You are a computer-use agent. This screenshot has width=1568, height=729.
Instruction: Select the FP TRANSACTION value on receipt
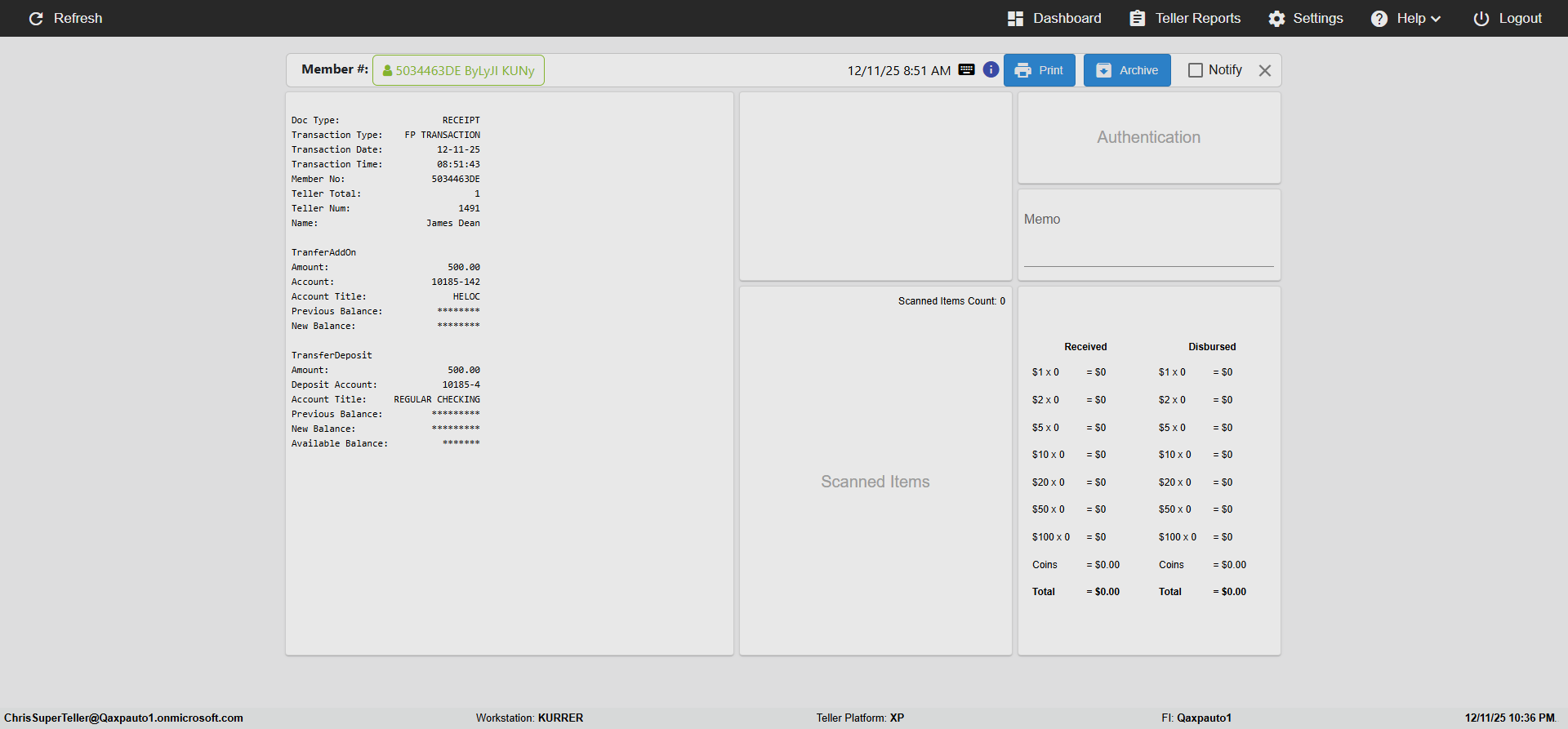pyautogui.click(x=443, y=135)
